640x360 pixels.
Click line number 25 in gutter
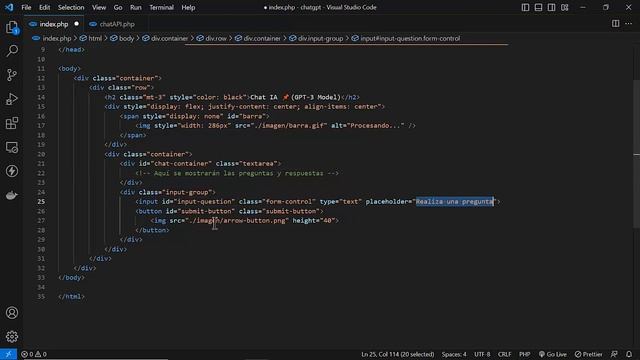tap(41, 202)
